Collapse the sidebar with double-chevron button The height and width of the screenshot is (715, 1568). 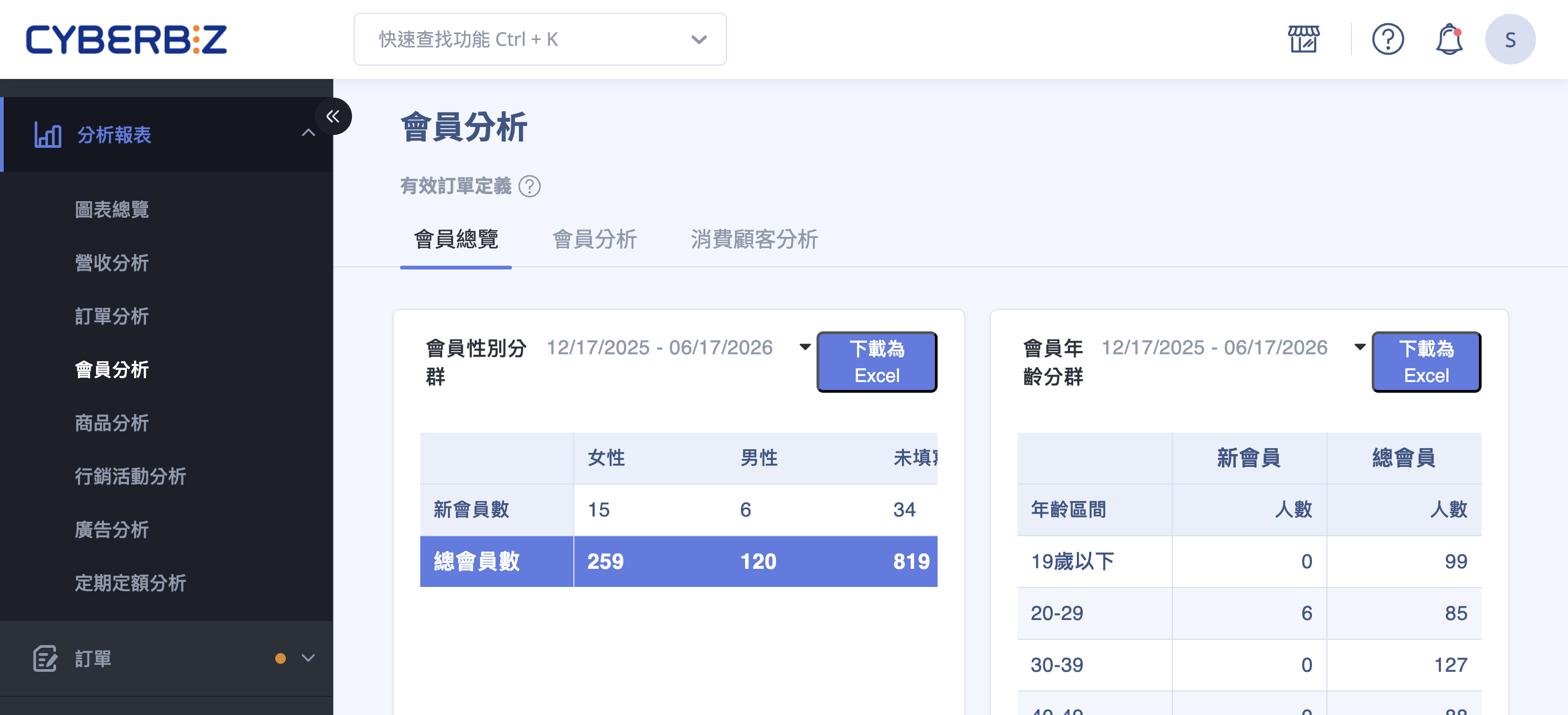pyautogui.click(x=333, y=116)
